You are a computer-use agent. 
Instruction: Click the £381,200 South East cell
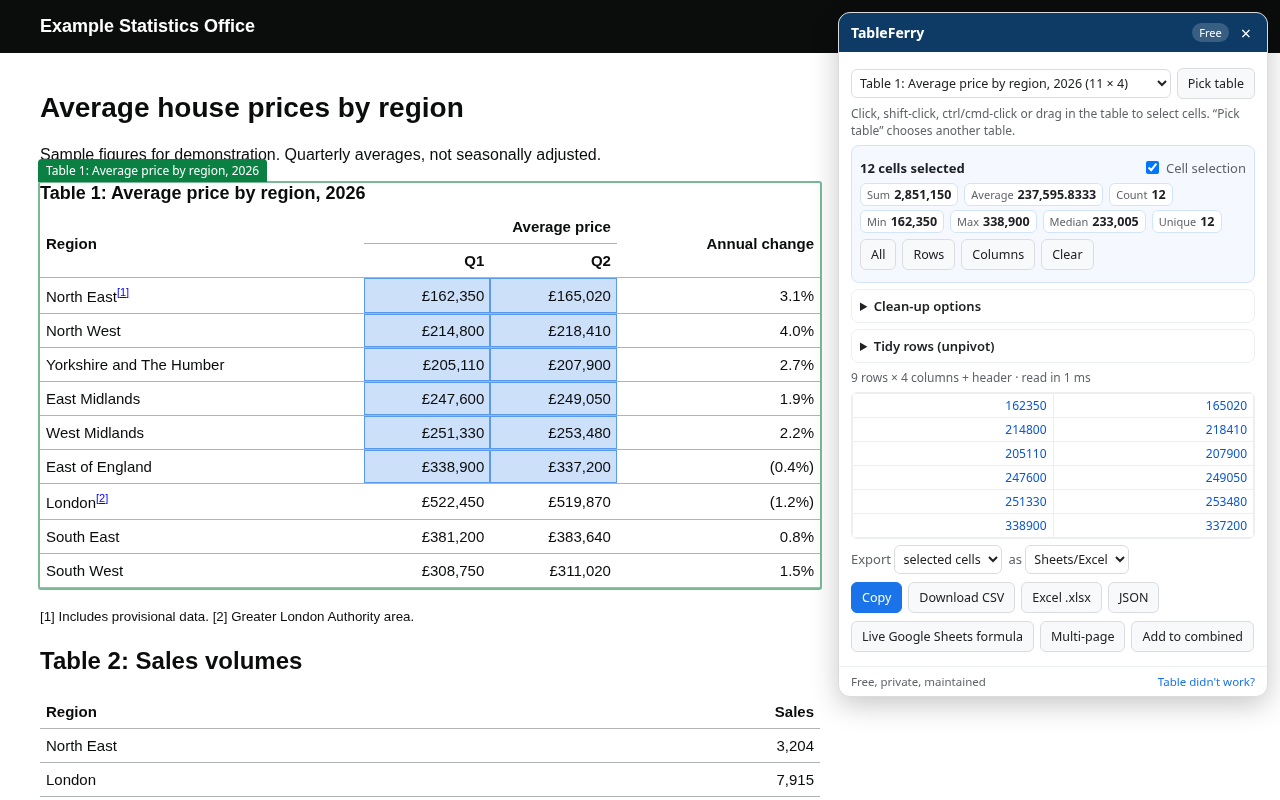point(427,537)
